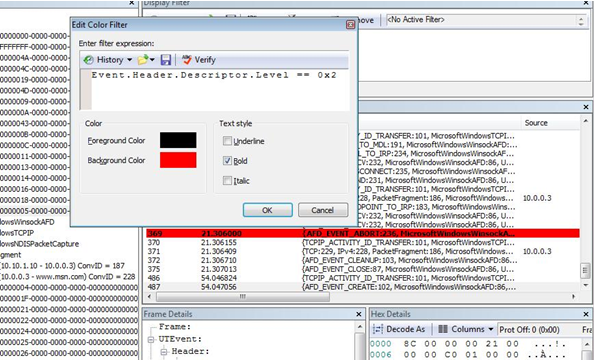Select frame 375 AFD_EVENT_CLOSE row
The image size is (594, 361).
363,269
